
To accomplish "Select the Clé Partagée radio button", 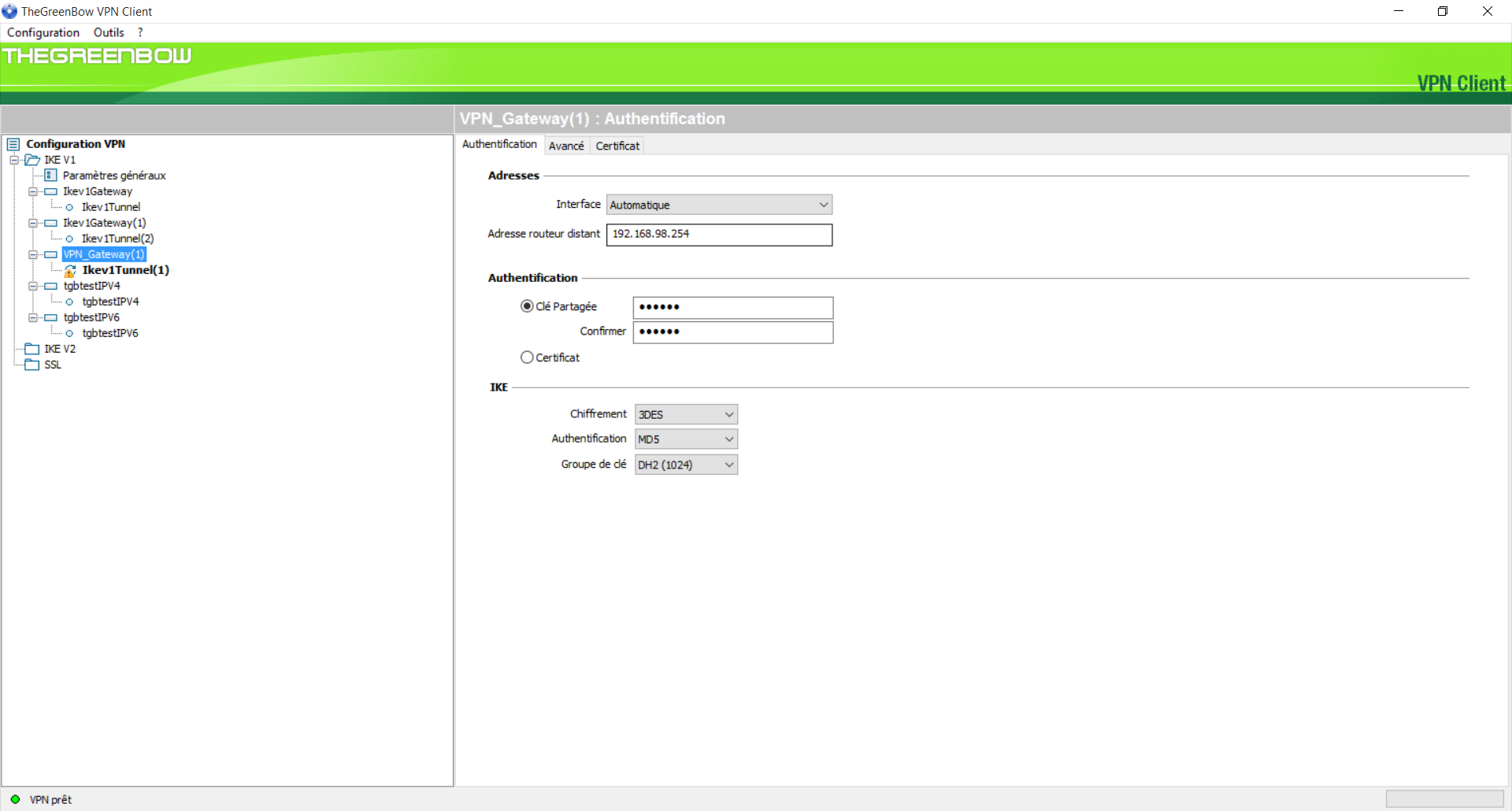I will 527,306.
